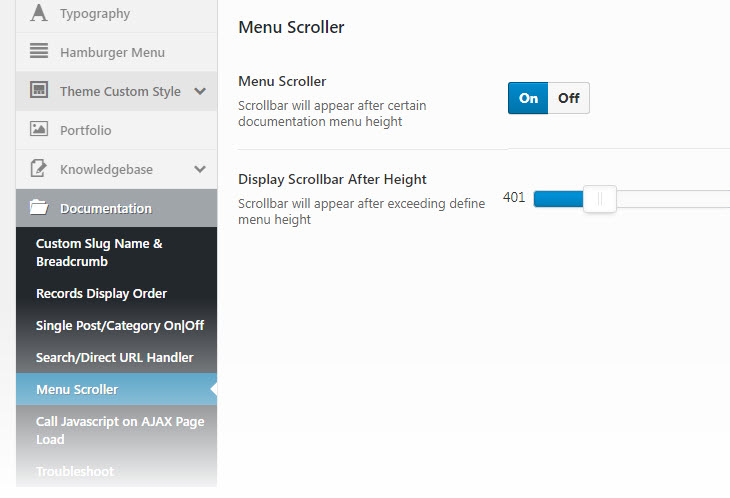The width and height of the screenshot is (730, 498).
Task: Click the Documentation folder icon
Action: (x=39, y=208)
